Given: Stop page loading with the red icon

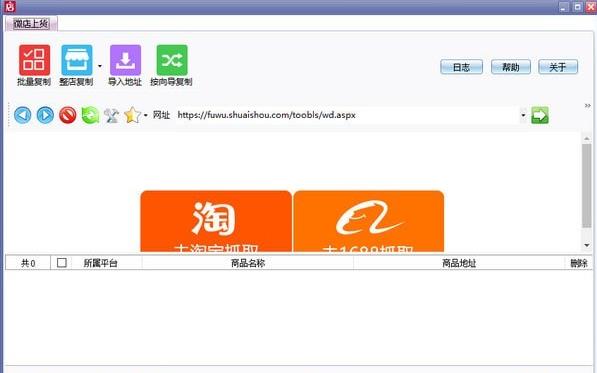Looking at the screenshot, I should [x=67, y=115].
